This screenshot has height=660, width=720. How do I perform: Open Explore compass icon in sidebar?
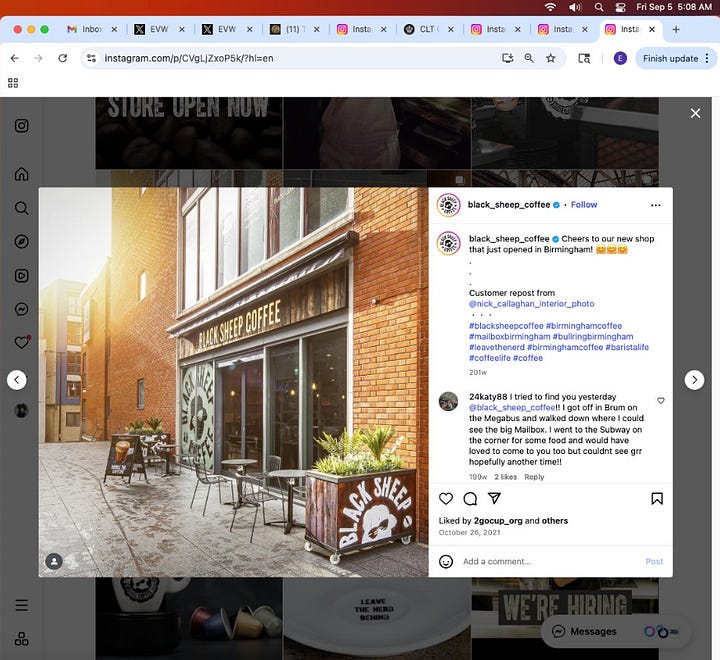(x=22, y=242)
